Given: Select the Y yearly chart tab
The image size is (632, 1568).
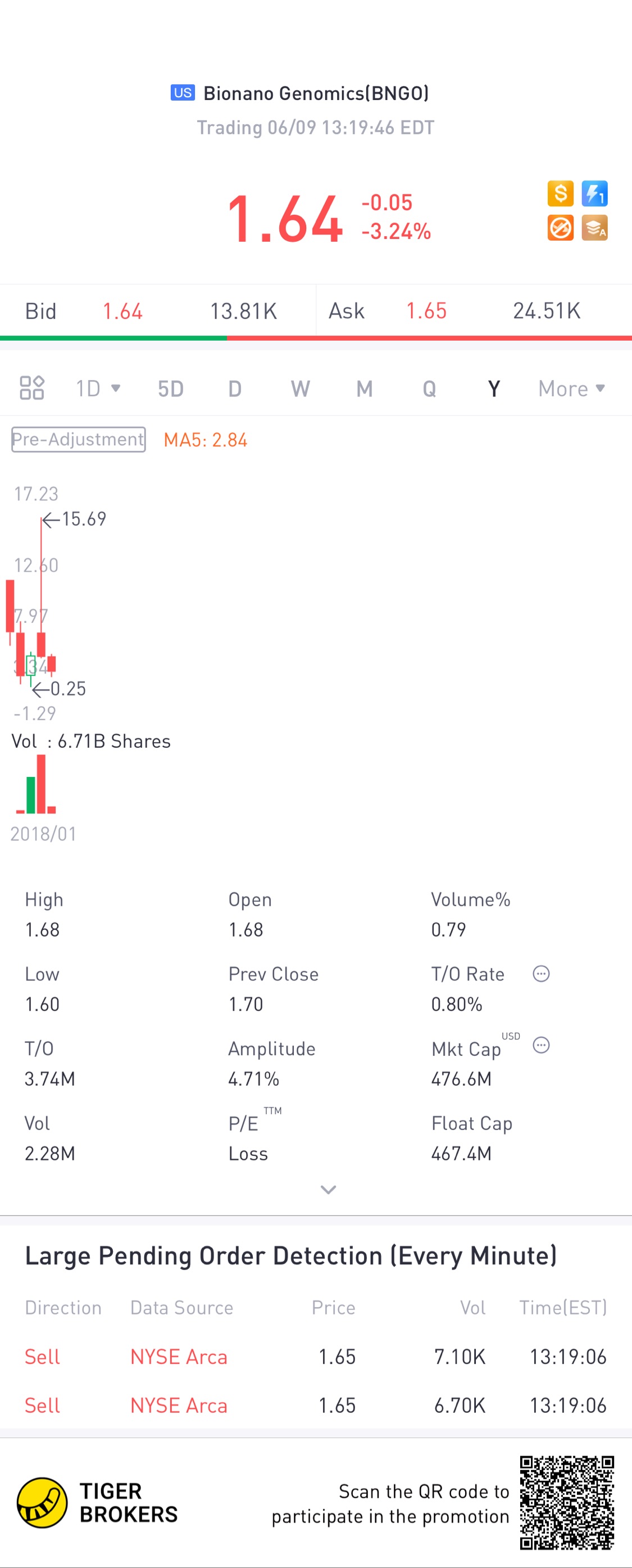Looking at the screenshot, I should pyautogui.click(x=493, y=388).
